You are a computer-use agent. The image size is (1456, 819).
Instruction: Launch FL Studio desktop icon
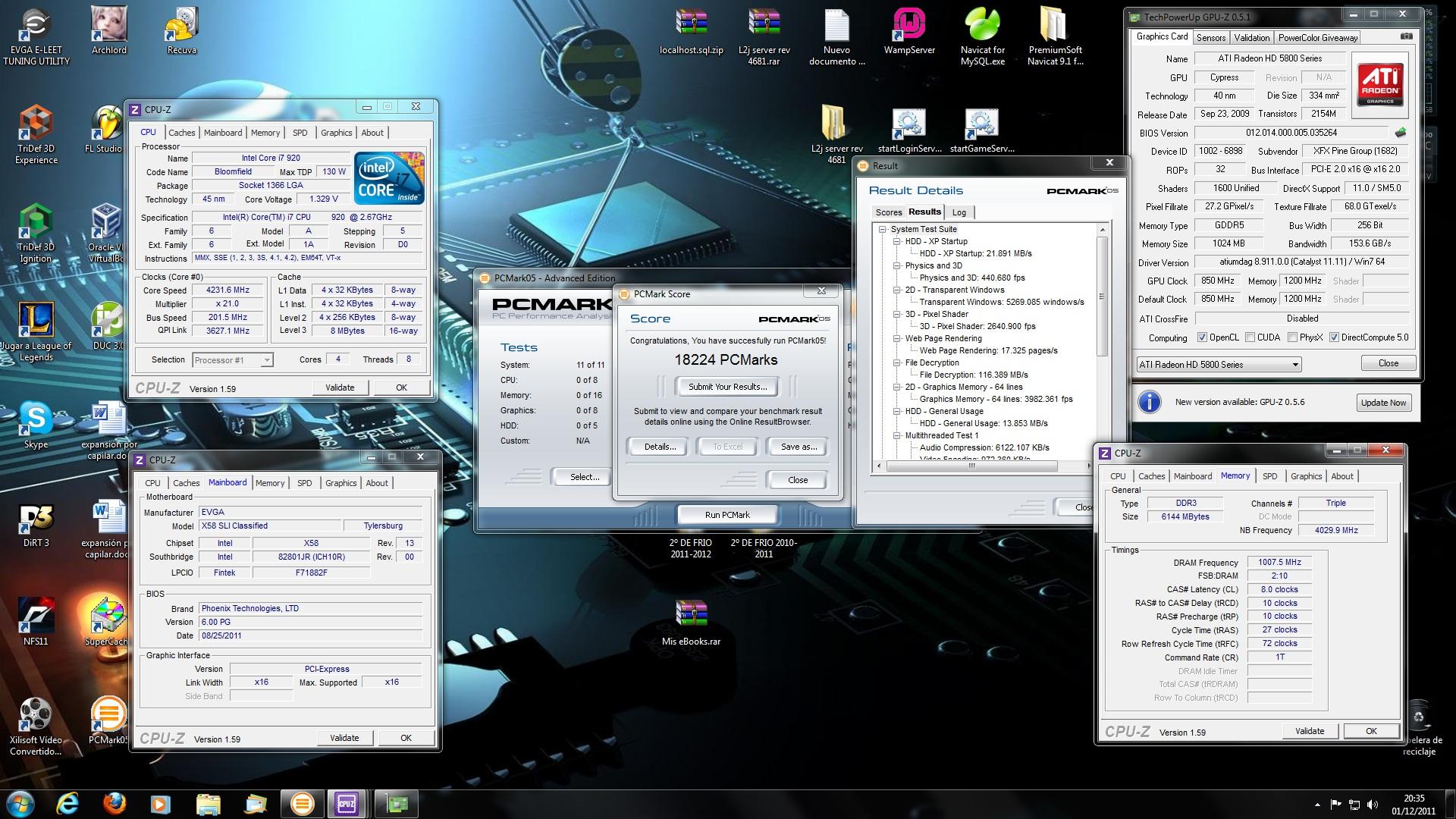tap(104, 129)
